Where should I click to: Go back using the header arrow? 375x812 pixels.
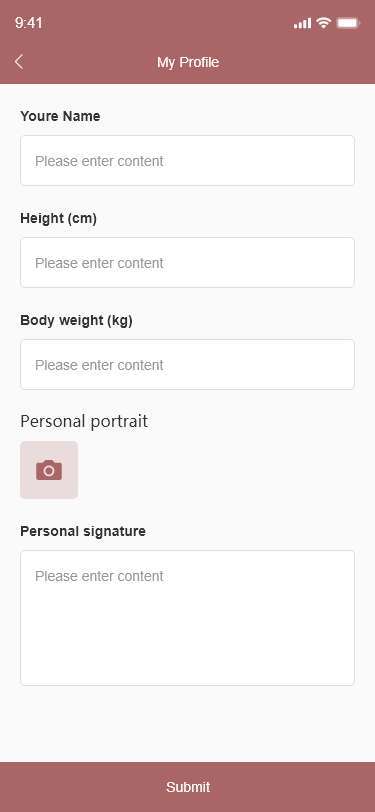(x=19, y=62)
